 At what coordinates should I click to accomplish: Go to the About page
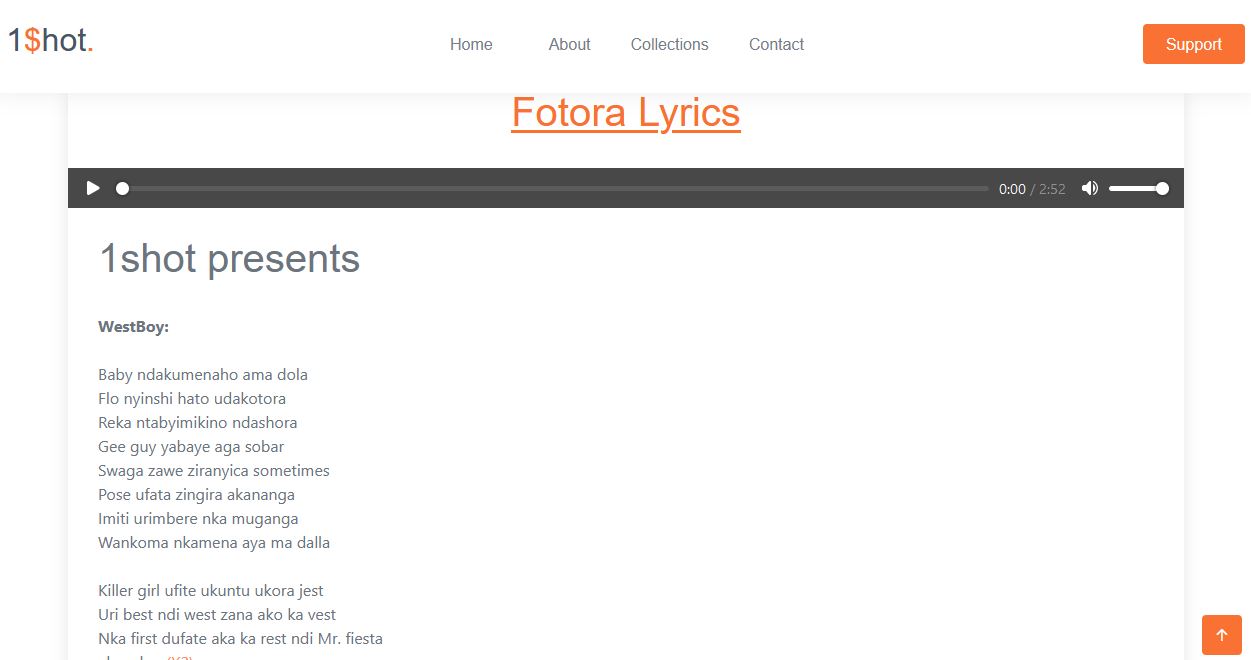569,44
